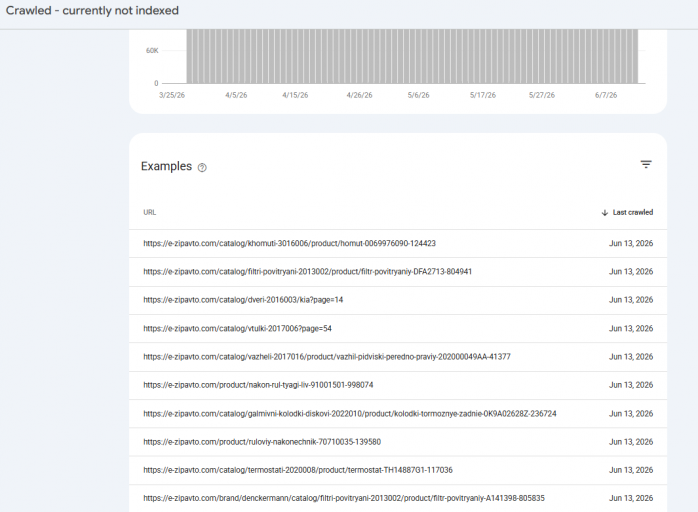Click the 5/27/26 chart axis label
This screenshot has width=698, height=512.
click(542, 95)
